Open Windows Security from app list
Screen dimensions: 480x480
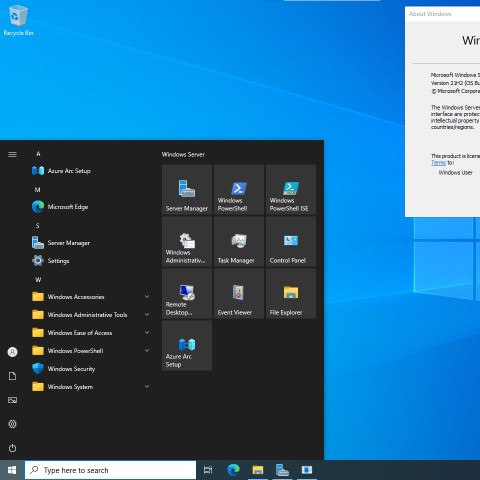90,369
